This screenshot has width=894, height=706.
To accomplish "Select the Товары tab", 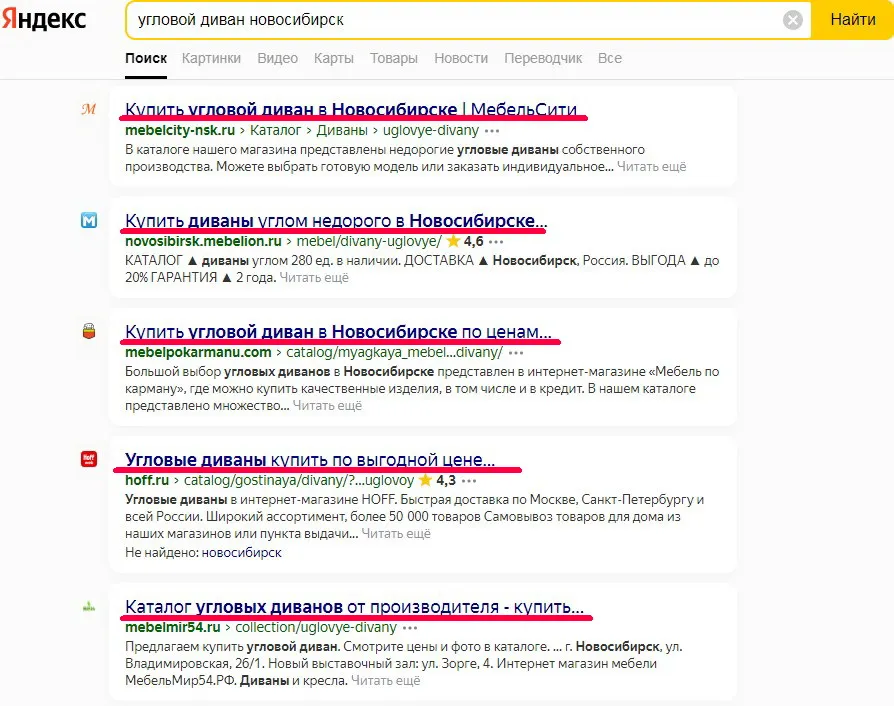I will pyautogui.click(x=393, y=58).
